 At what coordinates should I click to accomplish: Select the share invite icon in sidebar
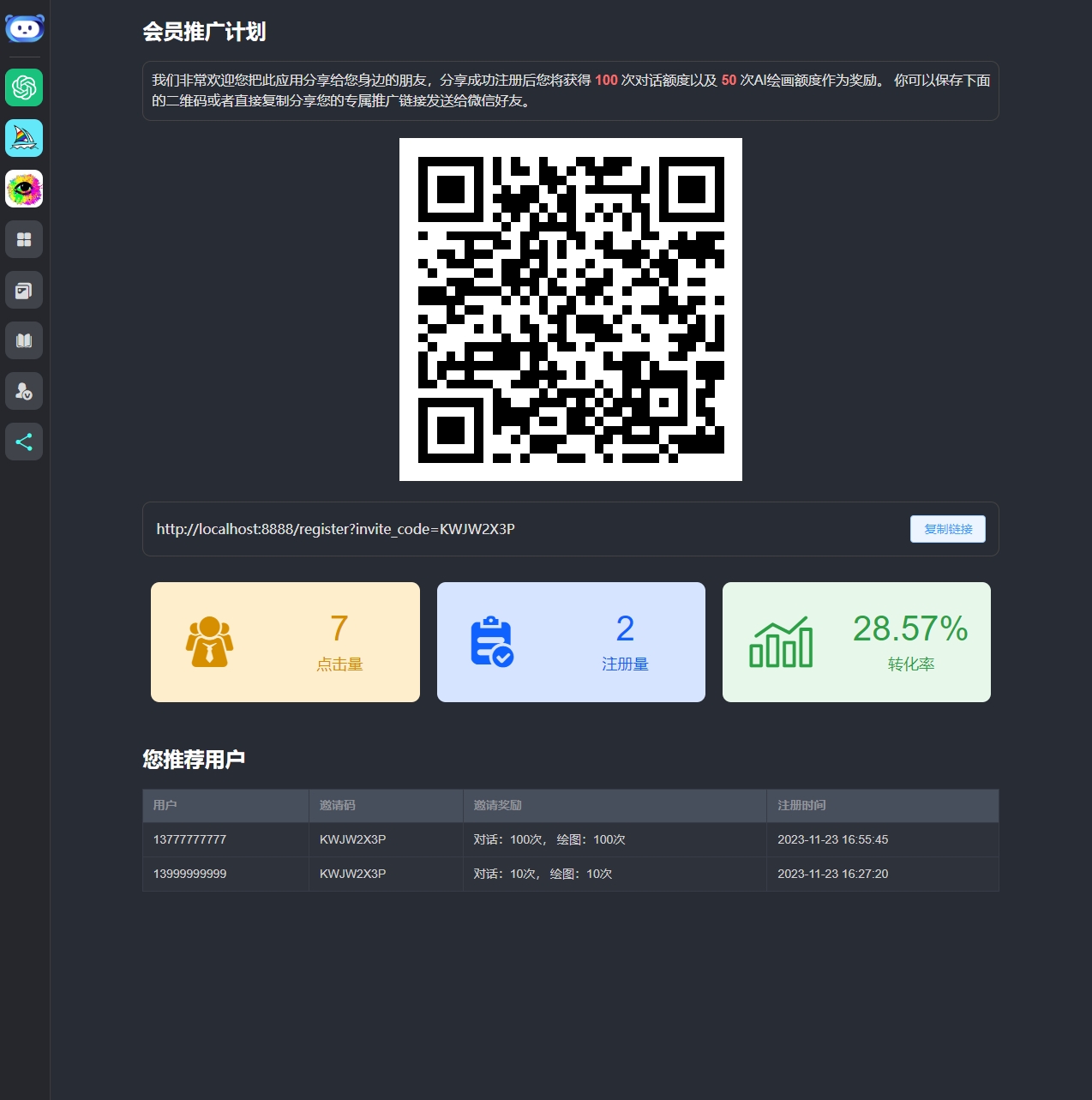pyautogui.click(x=24, y=442)
